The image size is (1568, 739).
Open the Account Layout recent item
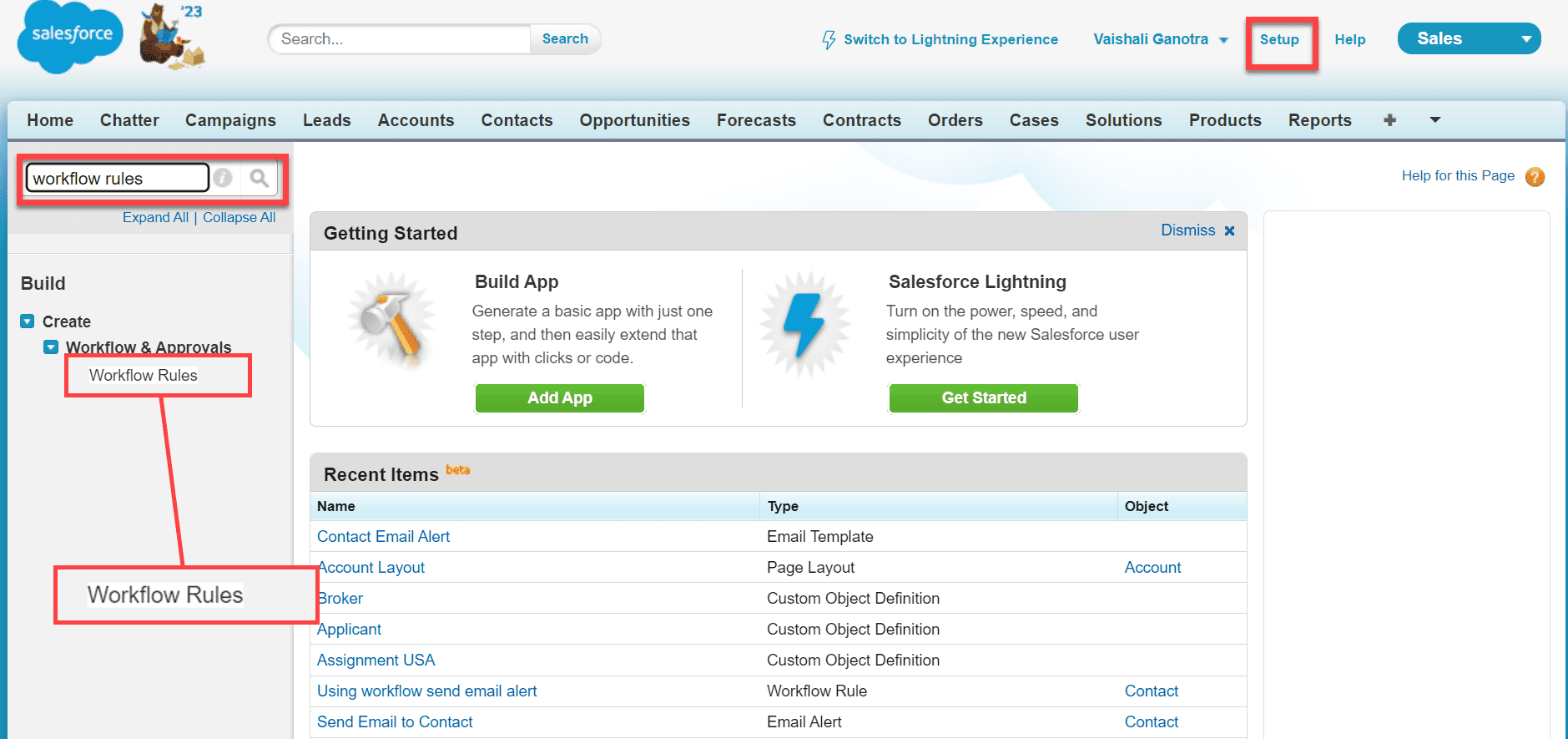coord(372,568)
